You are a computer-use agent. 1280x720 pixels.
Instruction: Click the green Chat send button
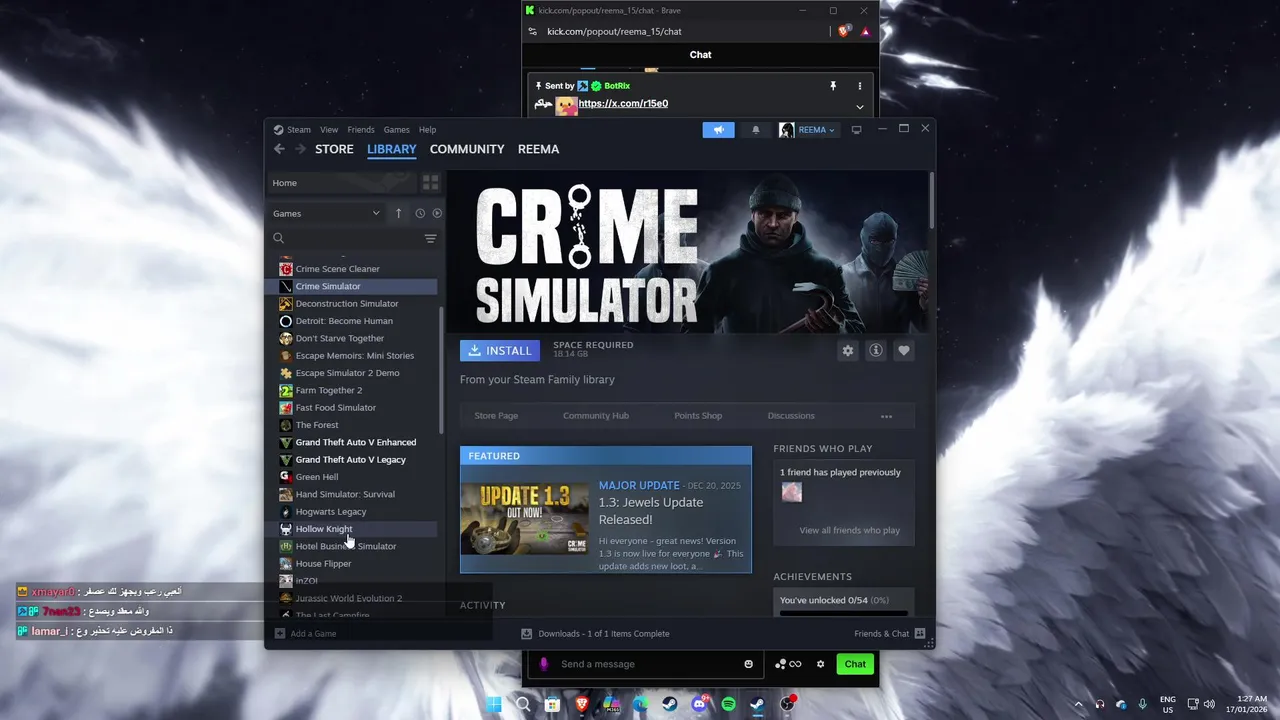tap(855, 664)
